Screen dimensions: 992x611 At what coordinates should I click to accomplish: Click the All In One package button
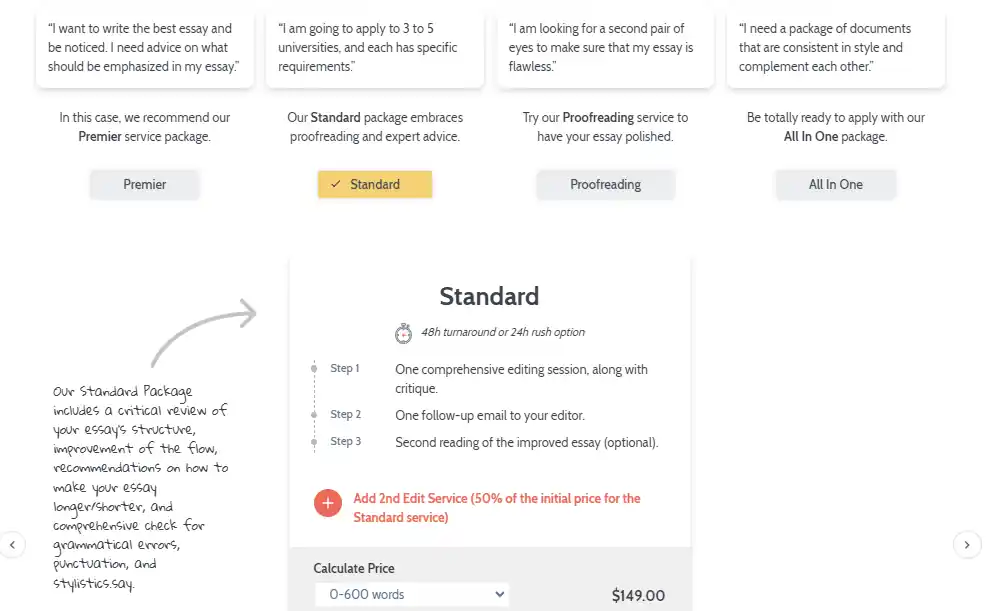(x=835, y=184)
